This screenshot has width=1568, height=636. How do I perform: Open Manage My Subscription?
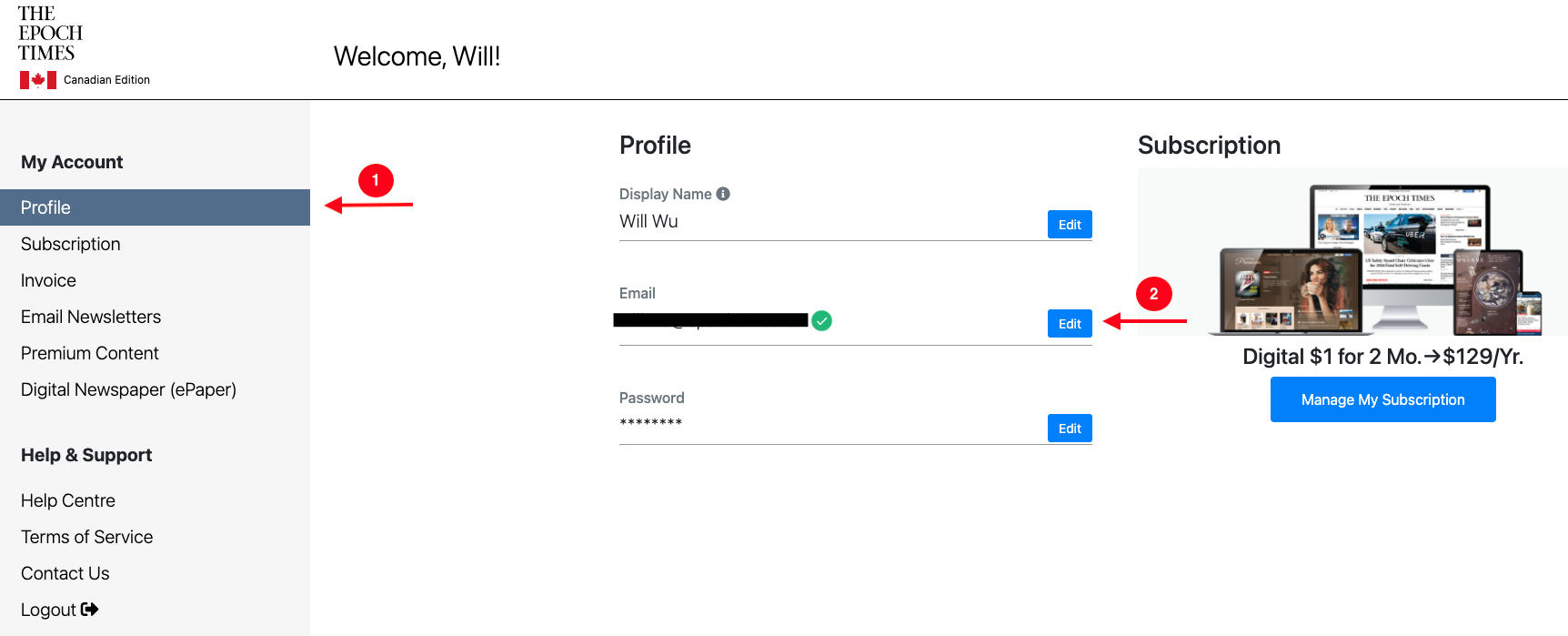point(1382,399)
